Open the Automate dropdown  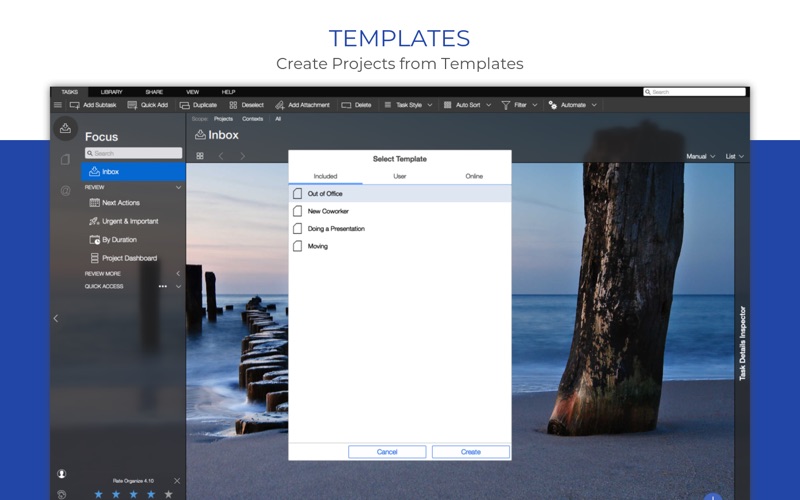(x=572, y=105)
